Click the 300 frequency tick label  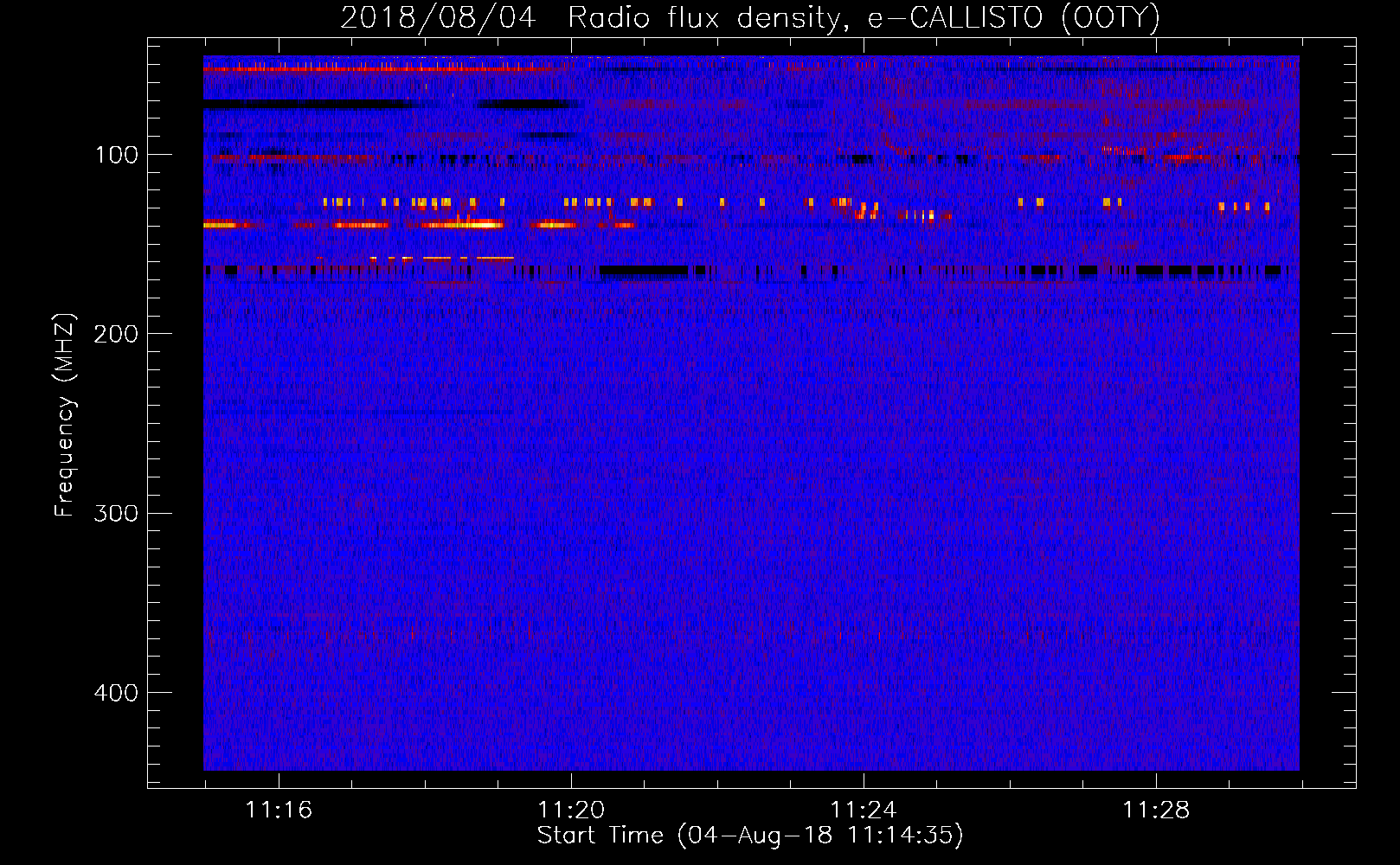click(x=116, y=513)
